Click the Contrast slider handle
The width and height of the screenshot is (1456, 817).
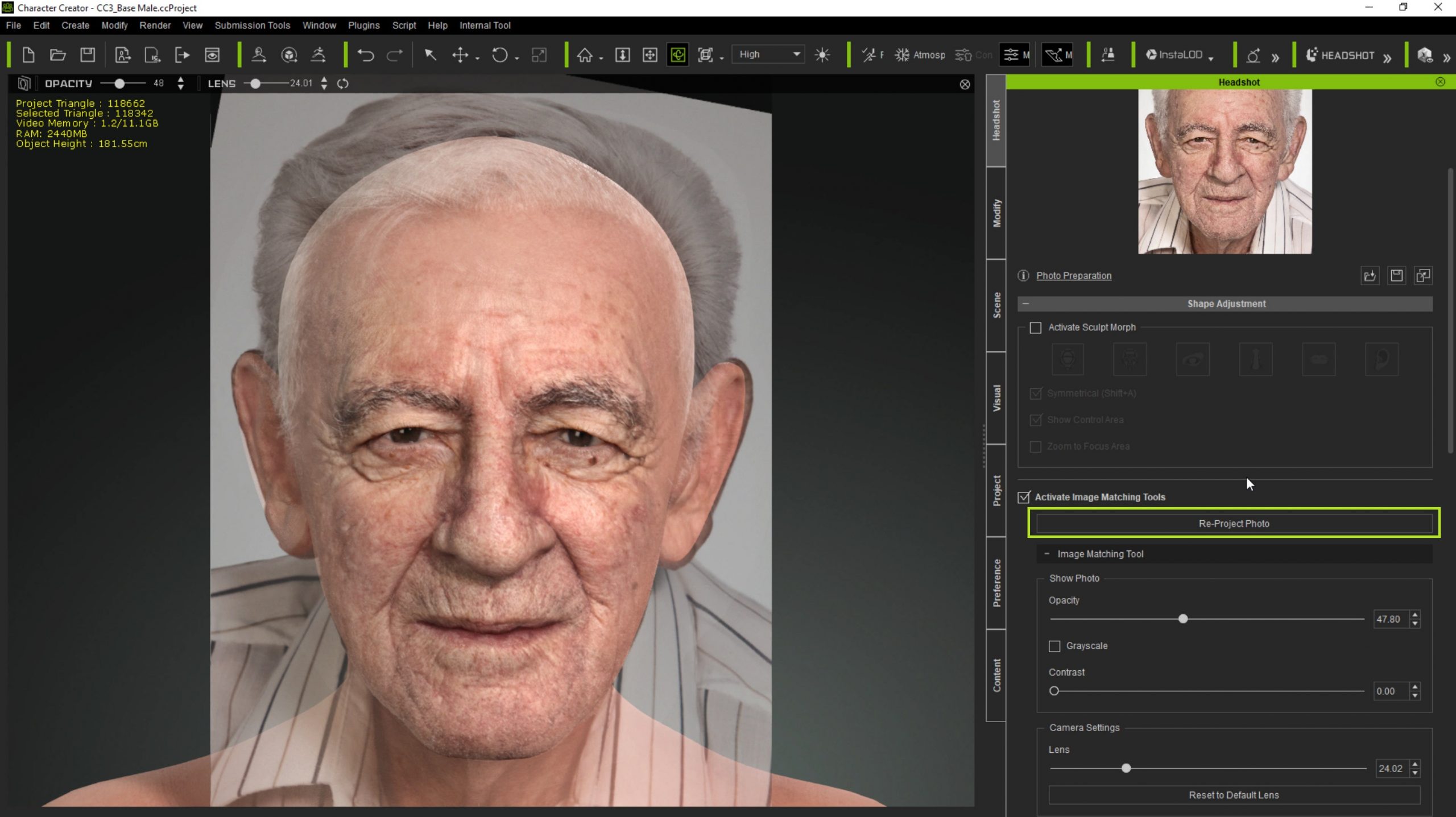pyautogui.click(x=1054, y=691)
